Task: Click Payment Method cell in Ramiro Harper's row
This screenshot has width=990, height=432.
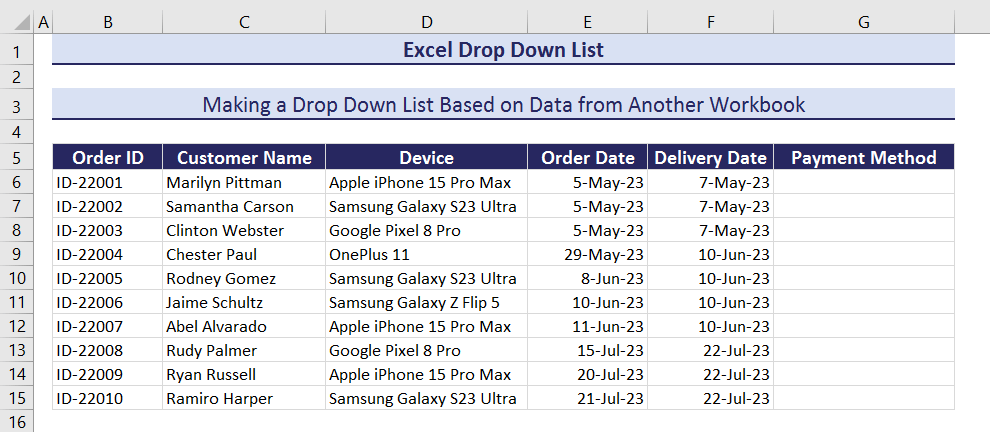Action: 863,398
